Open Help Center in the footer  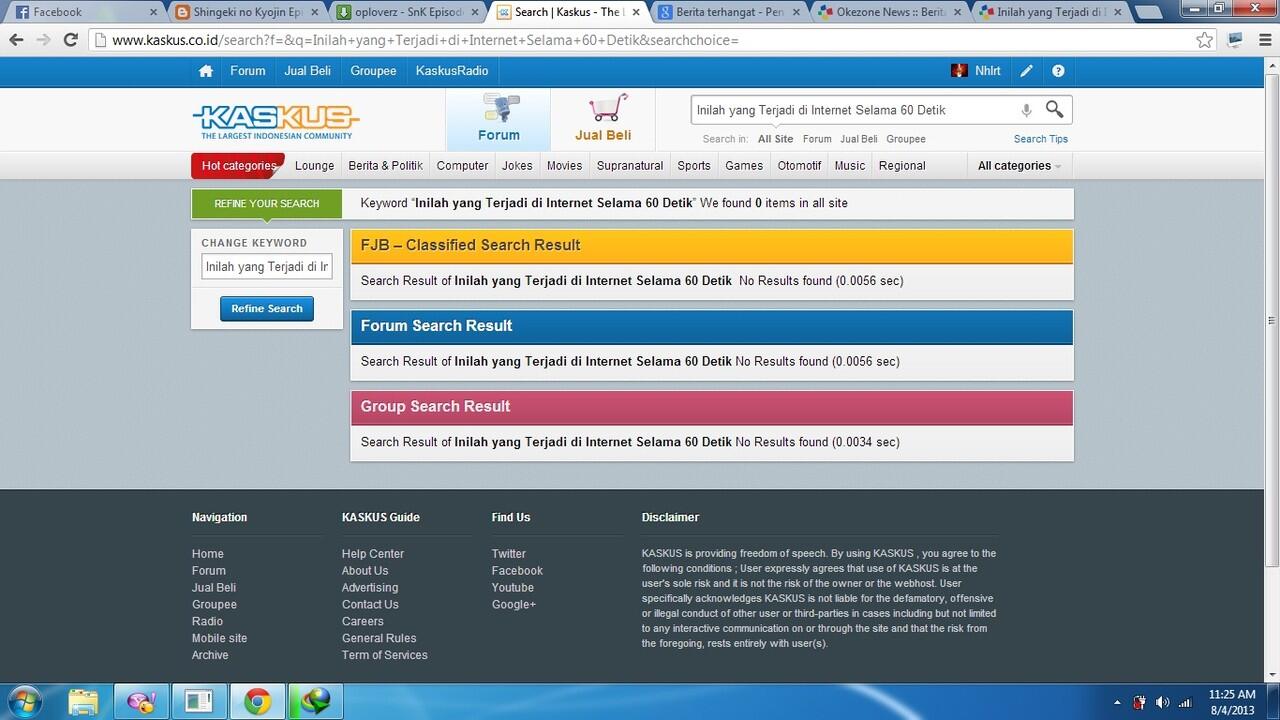point(373,554)
